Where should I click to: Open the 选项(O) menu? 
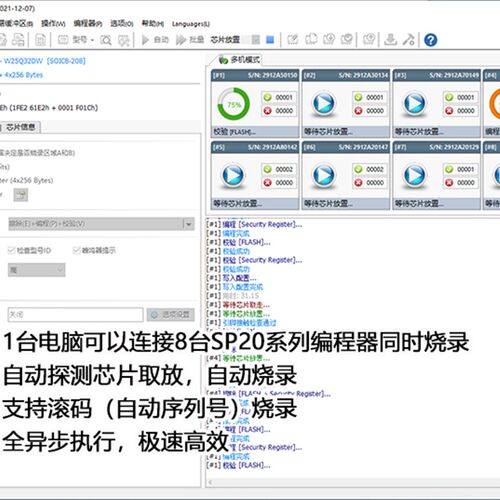click(122, 23)
